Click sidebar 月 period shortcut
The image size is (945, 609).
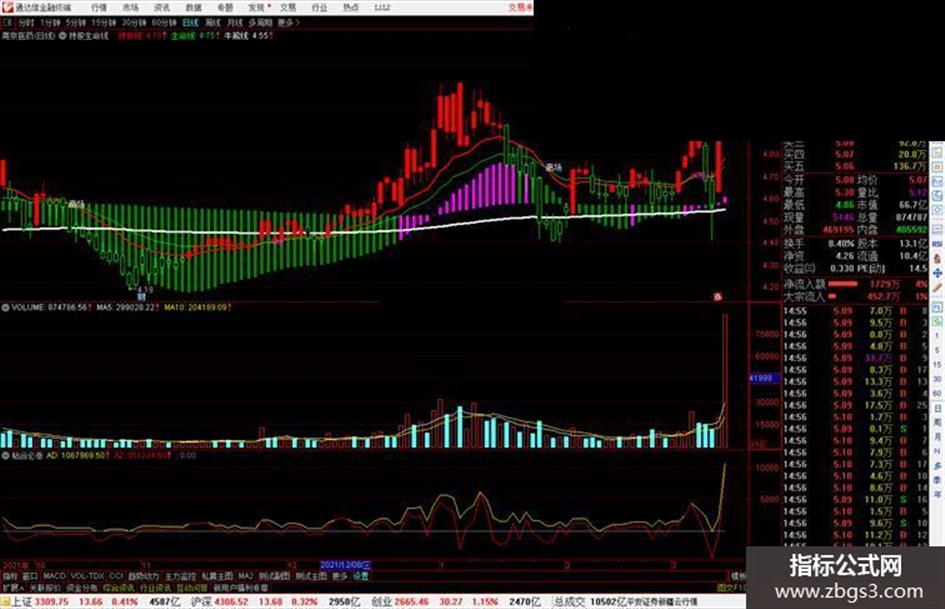coord(938,437)
